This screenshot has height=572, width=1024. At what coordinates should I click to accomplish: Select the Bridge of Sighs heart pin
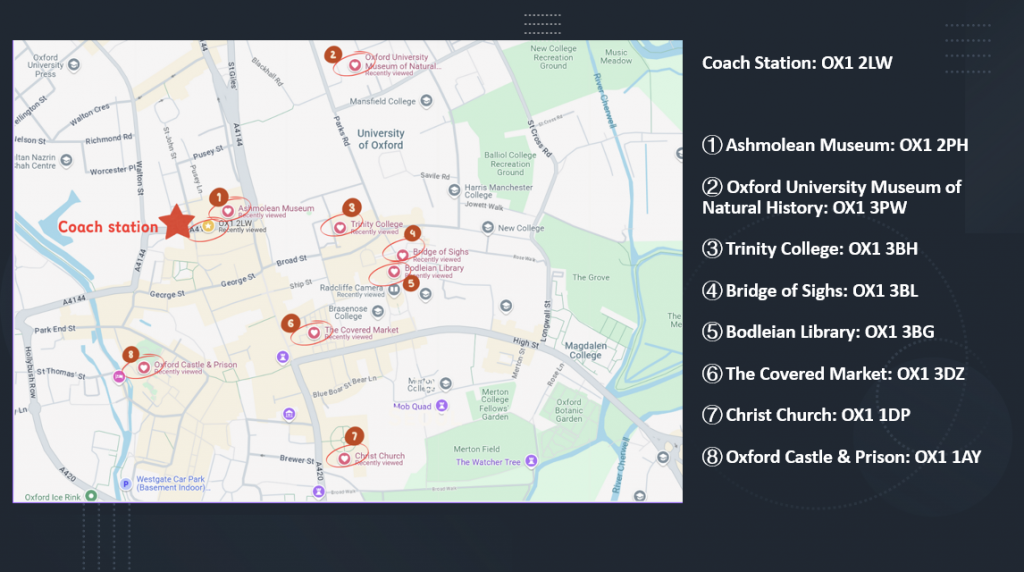pyautogui.click(x=402, y=255)
